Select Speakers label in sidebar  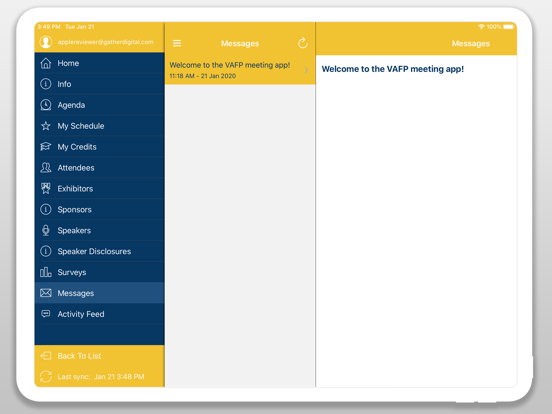(74, 231)
